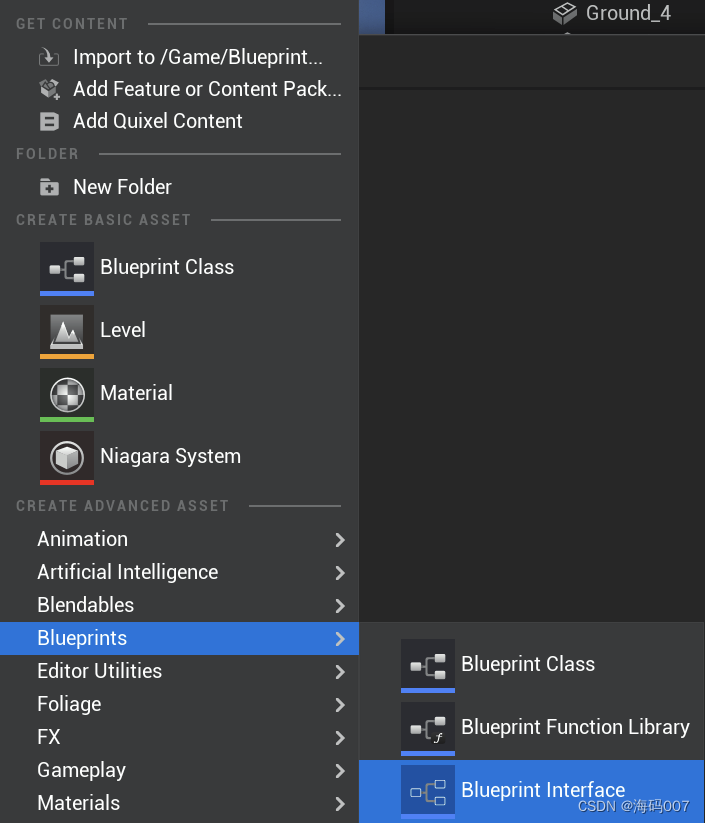705x823 pixels.
Task: Open the Editor Utilities submenu
Action: (x=180, y=671)
